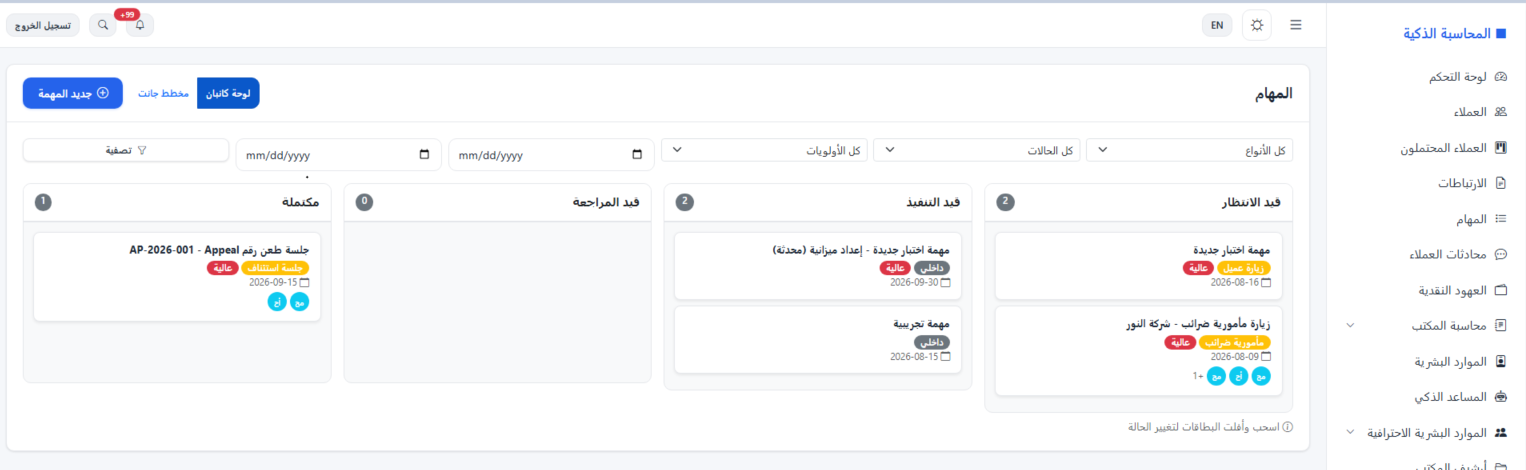The width and height of the screenshot is (1526, 470).
Task: Click the info icon before اسحب وأفلت hint
Action: point(1287,427)
